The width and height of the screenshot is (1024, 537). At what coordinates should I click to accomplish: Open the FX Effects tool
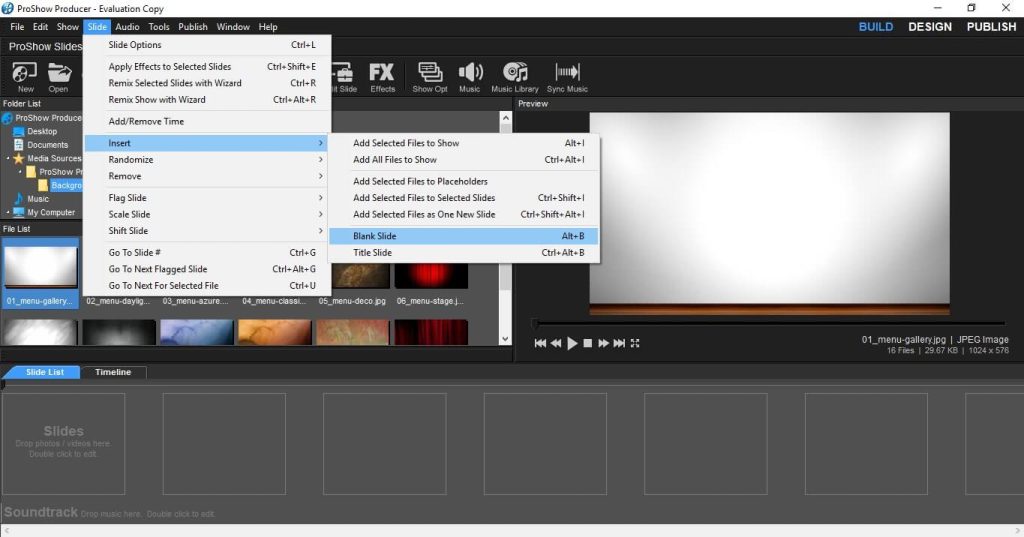pyautogui.click(x=382, y=75)
